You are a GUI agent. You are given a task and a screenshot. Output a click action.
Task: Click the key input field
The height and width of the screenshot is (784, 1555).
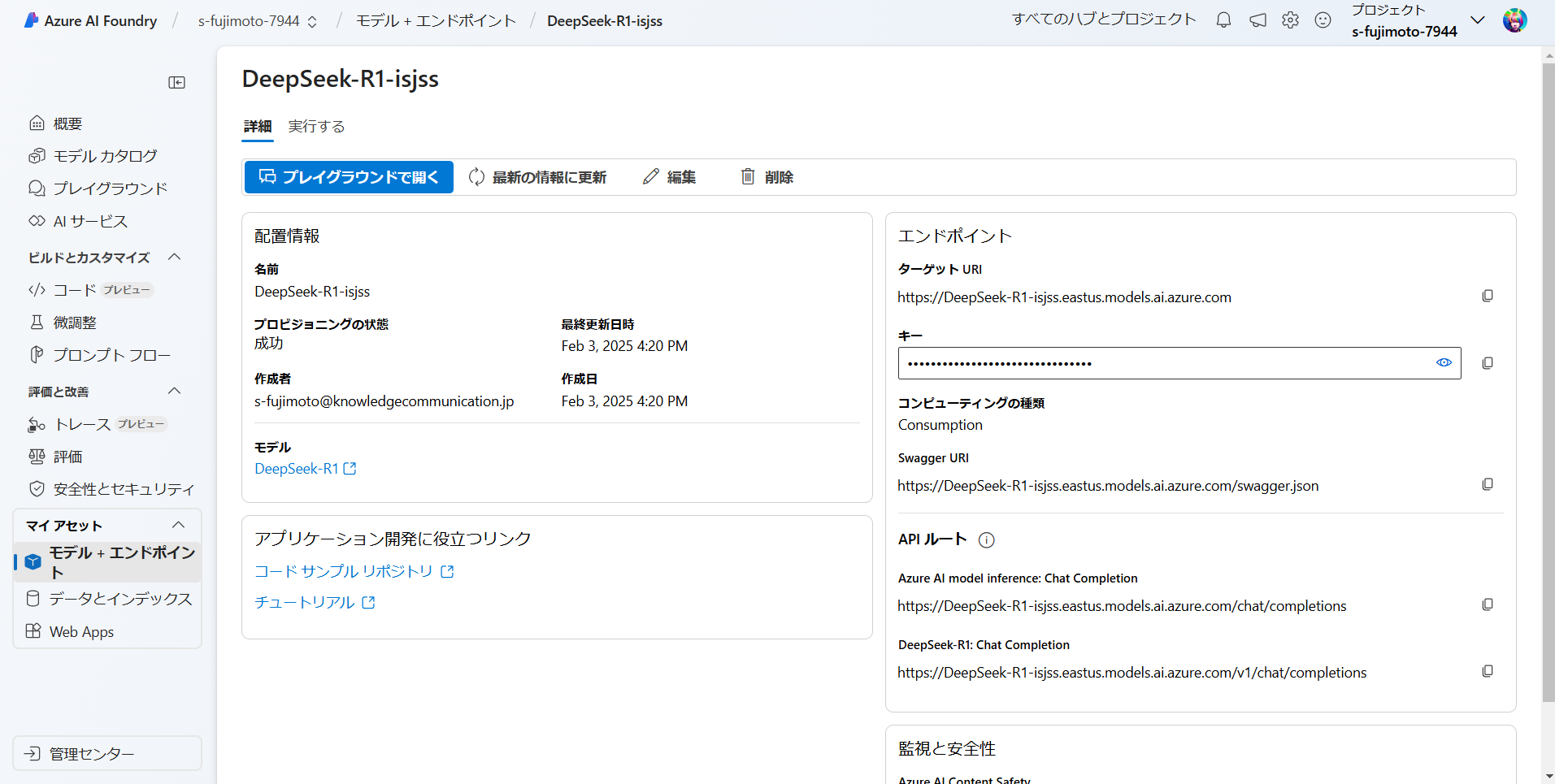pos(1179,363)
